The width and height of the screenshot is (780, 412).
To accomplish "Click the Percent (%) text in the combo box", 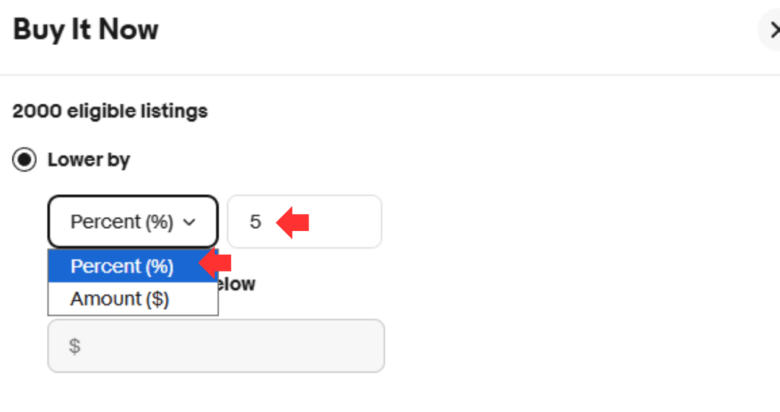I will pos(122,222).
